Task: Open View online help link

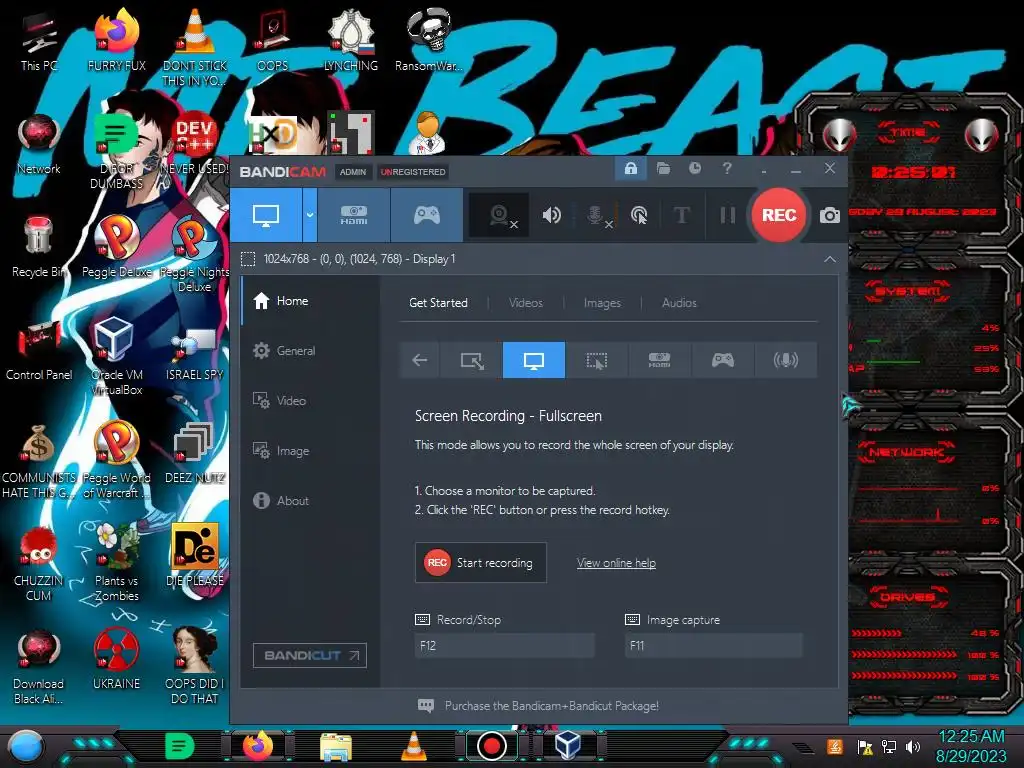Action: pos(616,563)
